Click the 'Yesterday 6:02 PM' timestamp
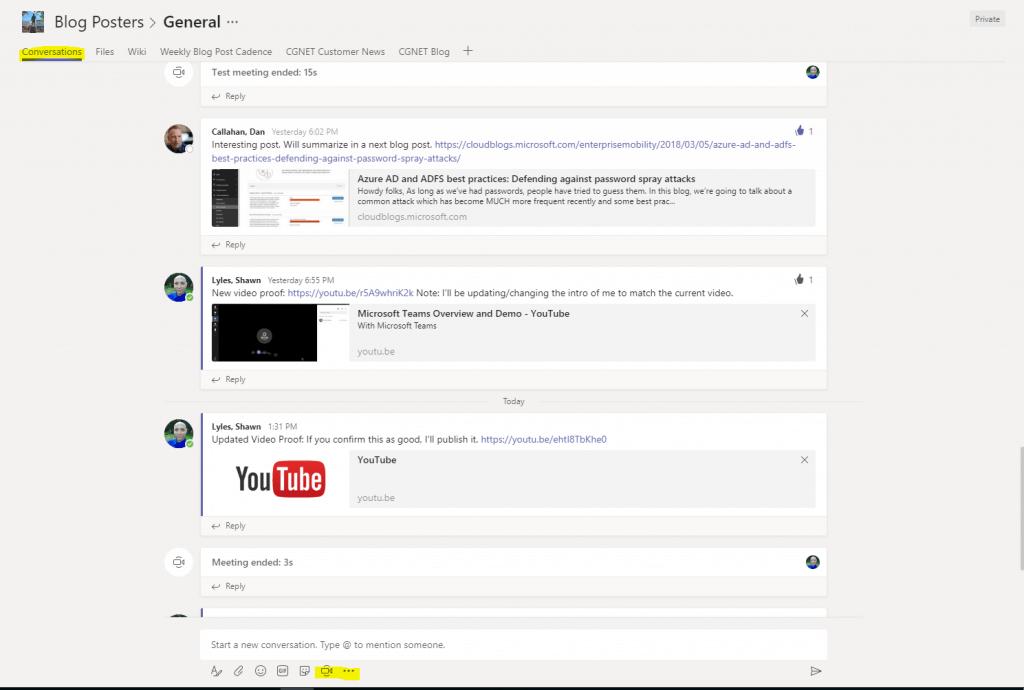Image resolution: width=1024 pixels, height=690 pixels. [x=305, y=132]
